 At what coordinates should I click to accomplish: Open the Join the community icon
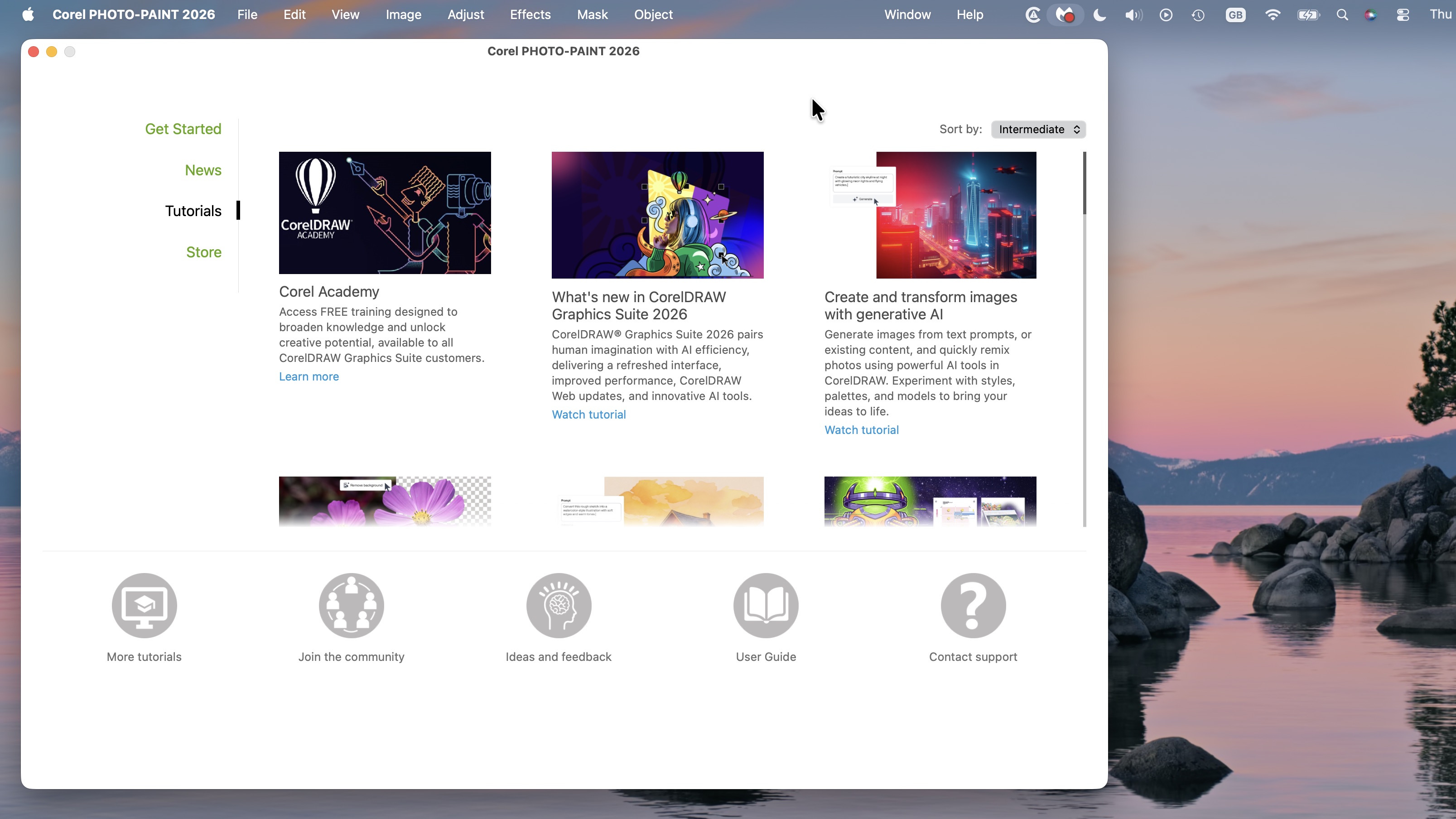[351, 605]
